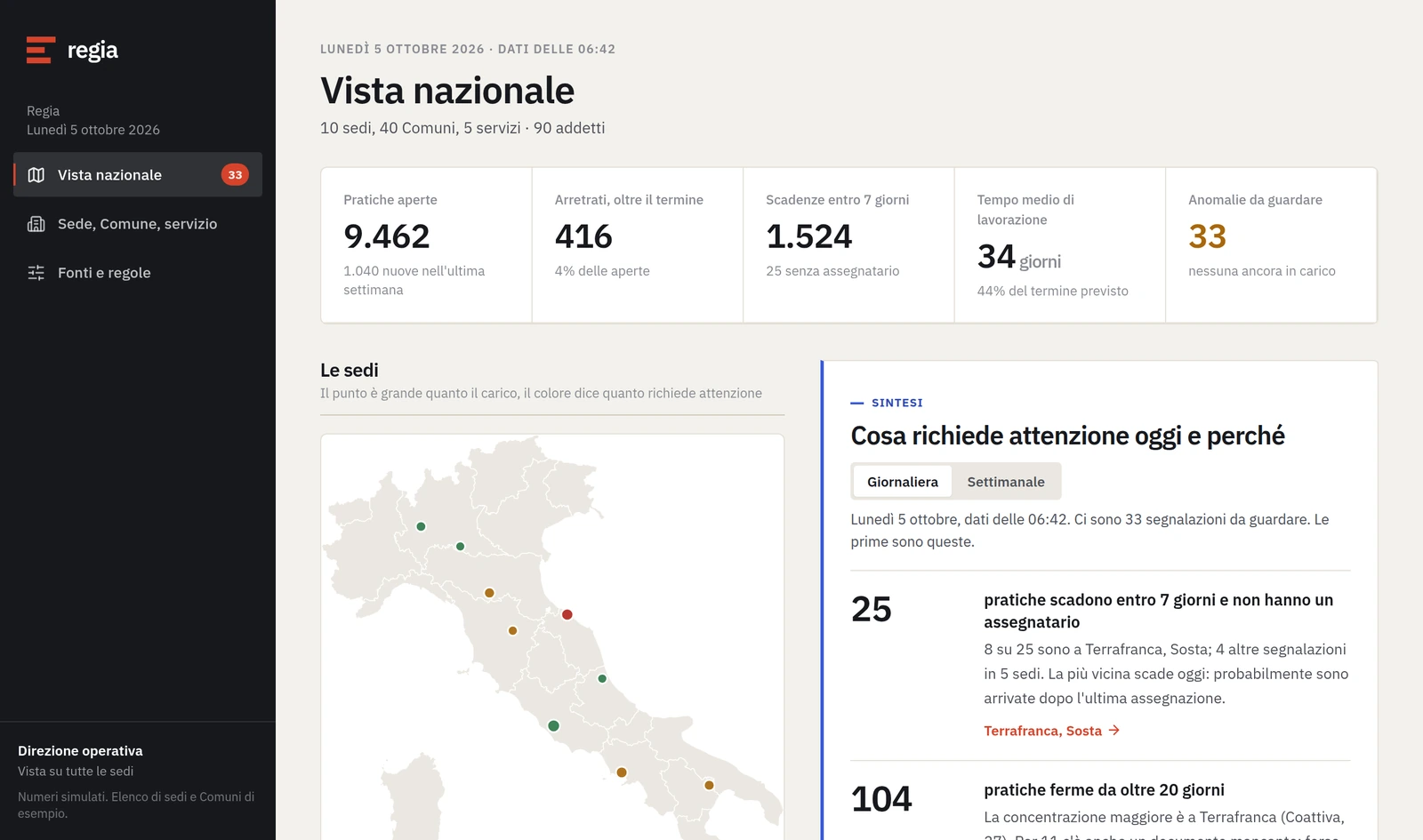Screen dimensions: 1423x840
Task: Click the 33 badge on Vista nazionale
Action: (x=235, y=175)
